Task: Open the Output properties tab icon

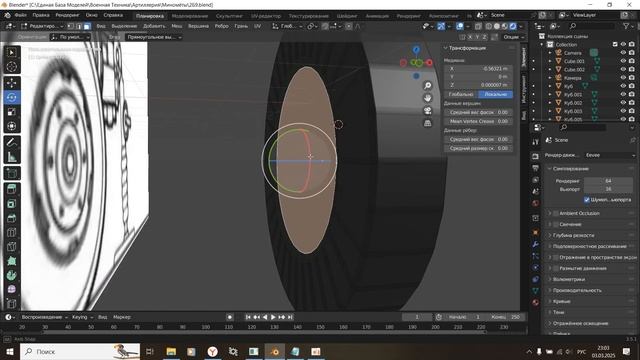Action: (536, 168)
